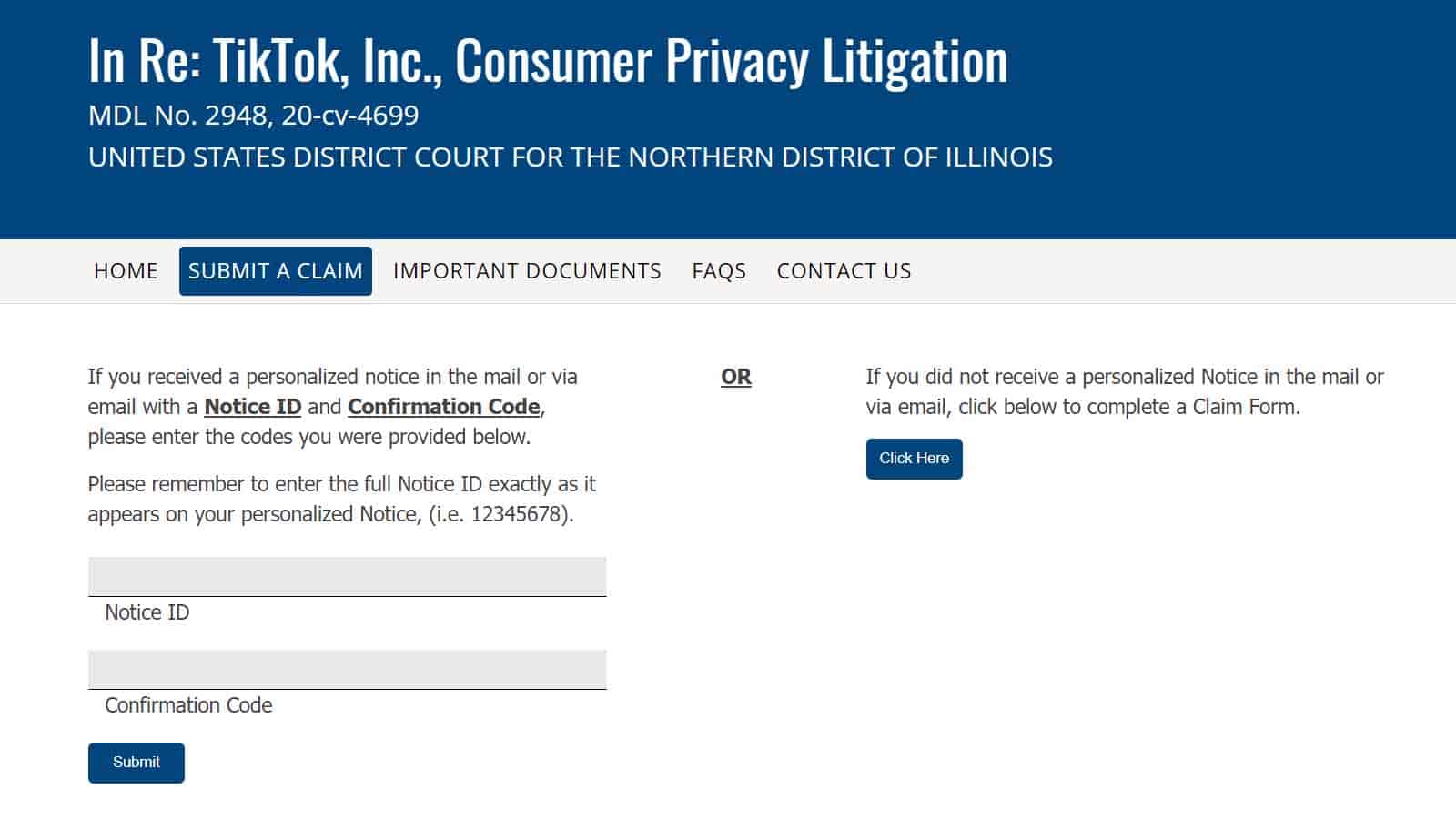Open the FAQS page
The width and height of the screenshot is (1456, 819).
click(718, 270)
